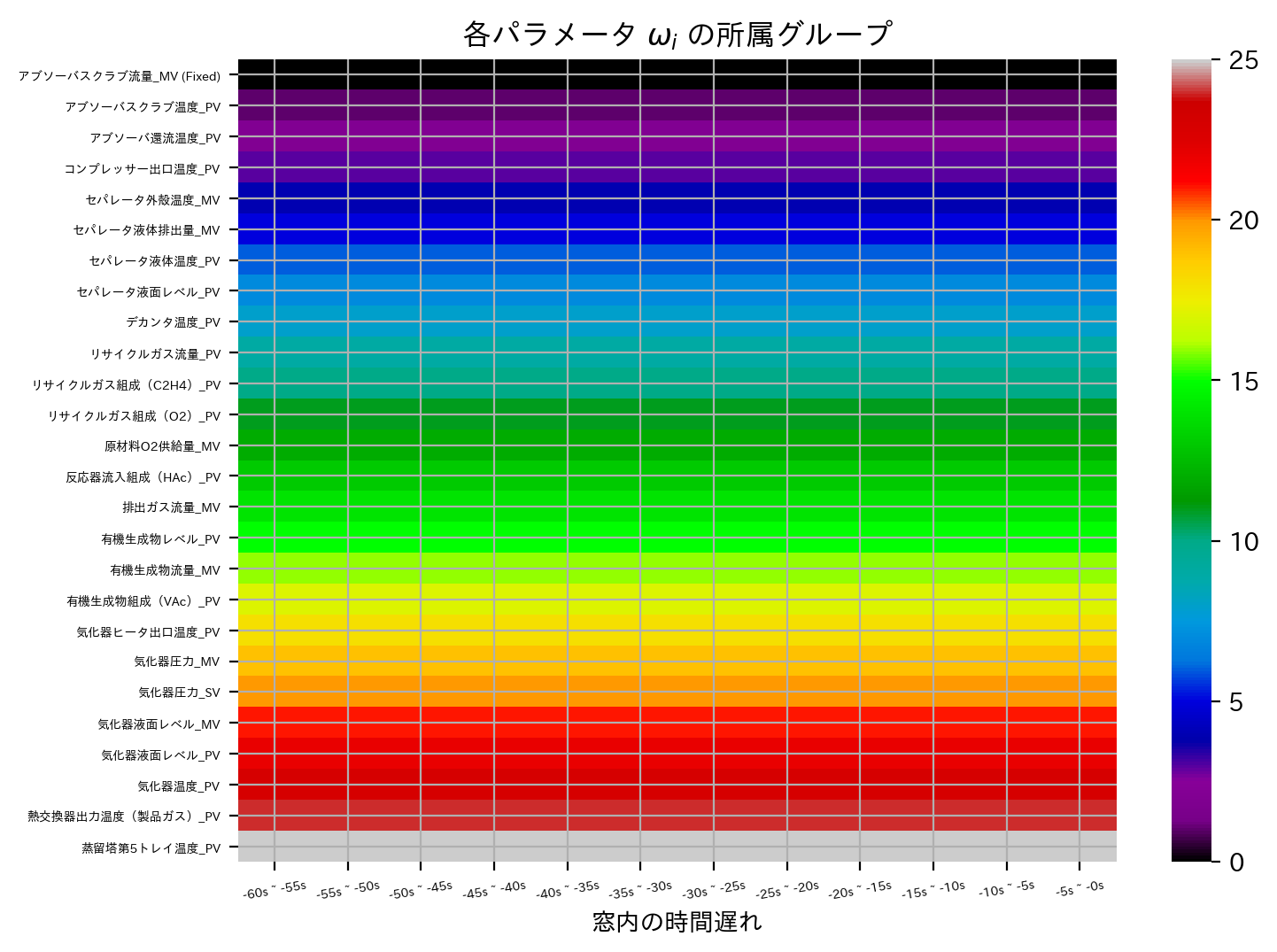Screen dimensions: 1277x952
Task: Select y-label 気化器液面レベル_MV
Action: coord(159,724)
